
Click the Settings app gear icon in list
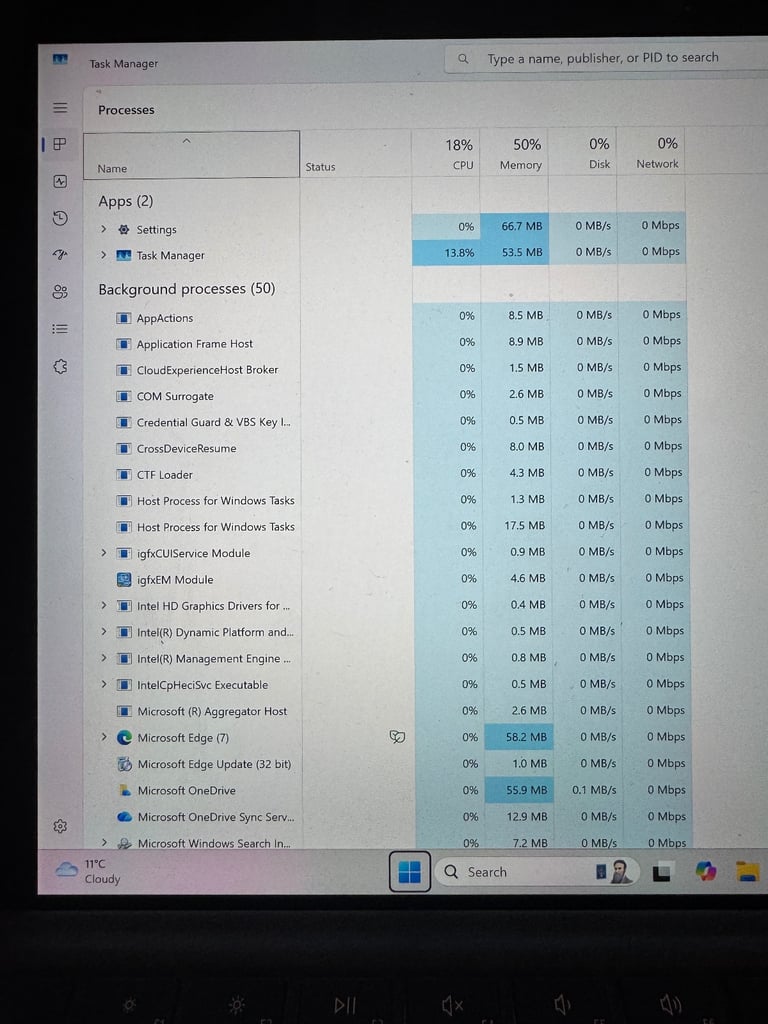(x=123, y=229)
